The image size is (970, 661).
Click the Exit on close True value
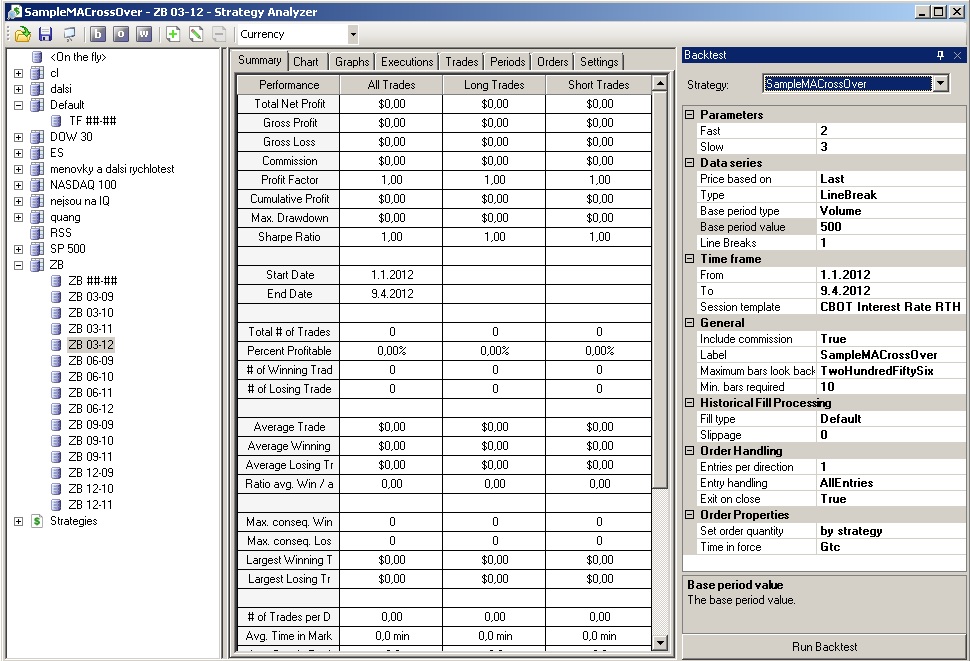coord(891,498)
